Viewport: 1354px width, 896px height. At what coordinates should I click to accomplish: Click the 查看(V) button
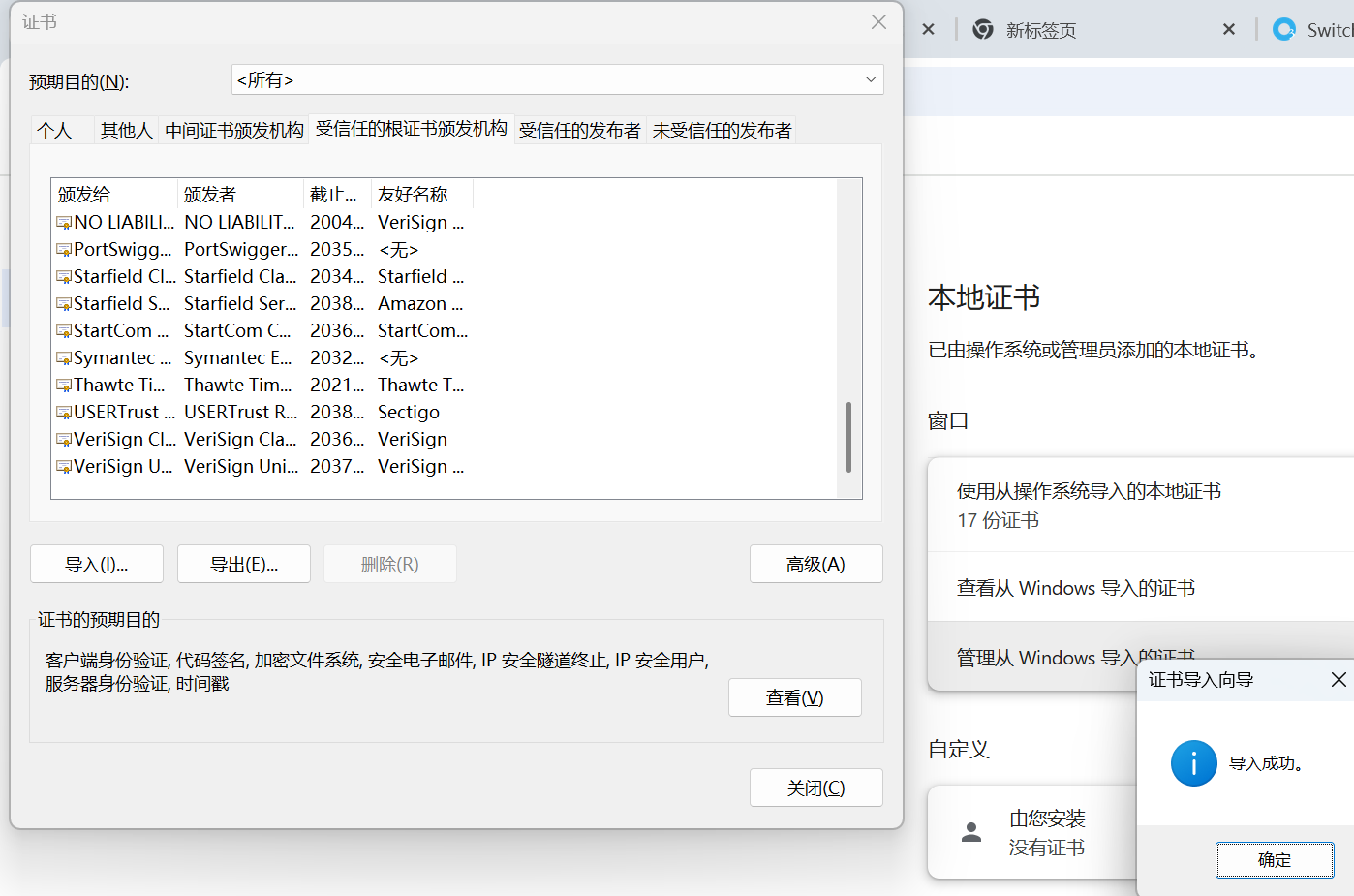[x=795, y=697]
